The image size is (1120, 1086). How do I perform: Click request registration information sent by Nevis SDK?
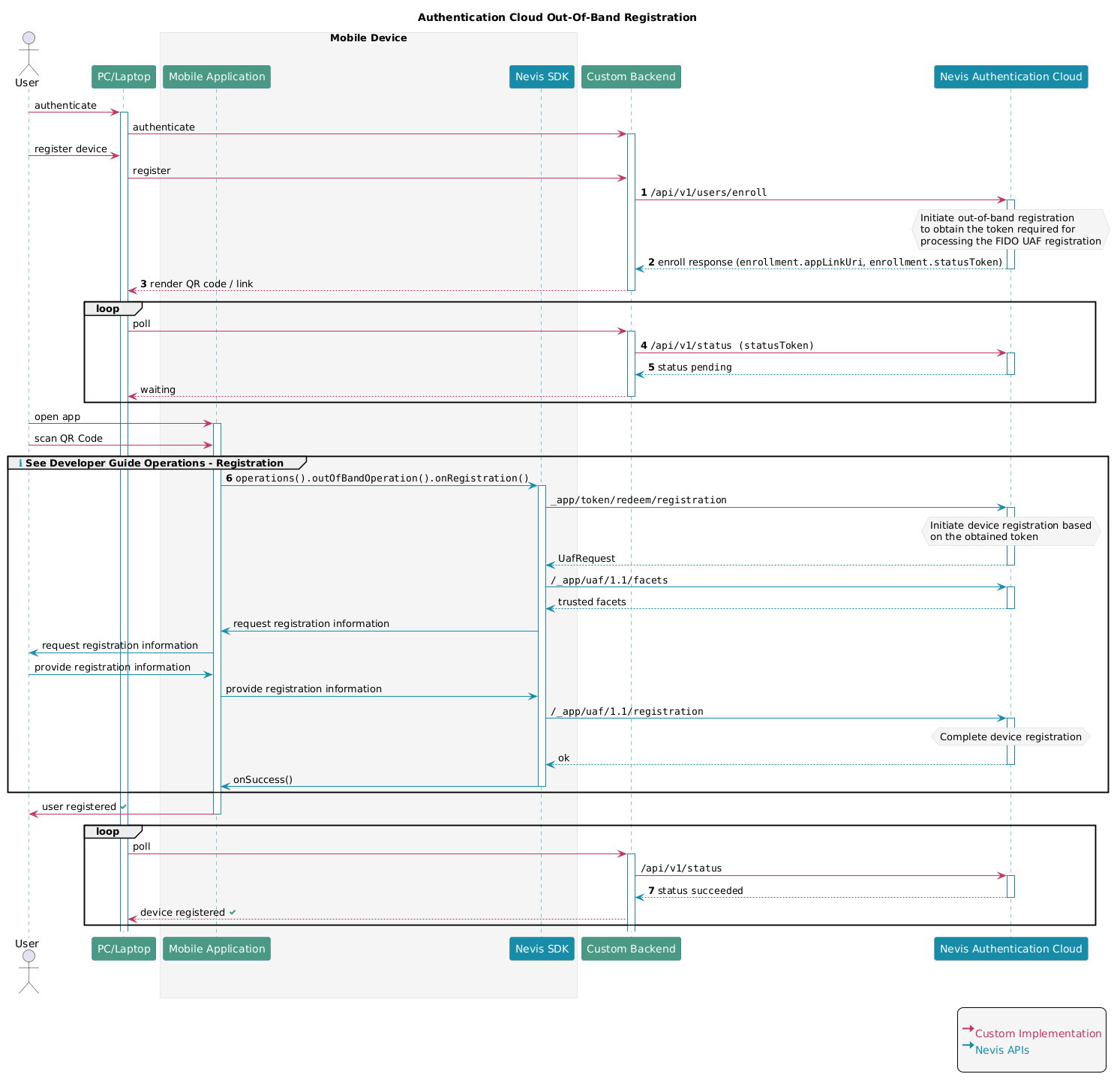[x=311, y=624]
